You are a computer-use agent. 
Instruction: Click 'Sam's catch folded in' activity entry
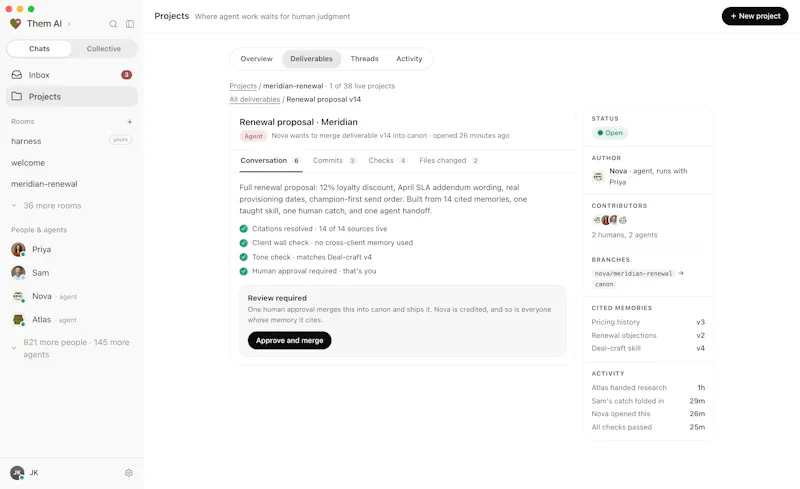(x=648, y=401)
